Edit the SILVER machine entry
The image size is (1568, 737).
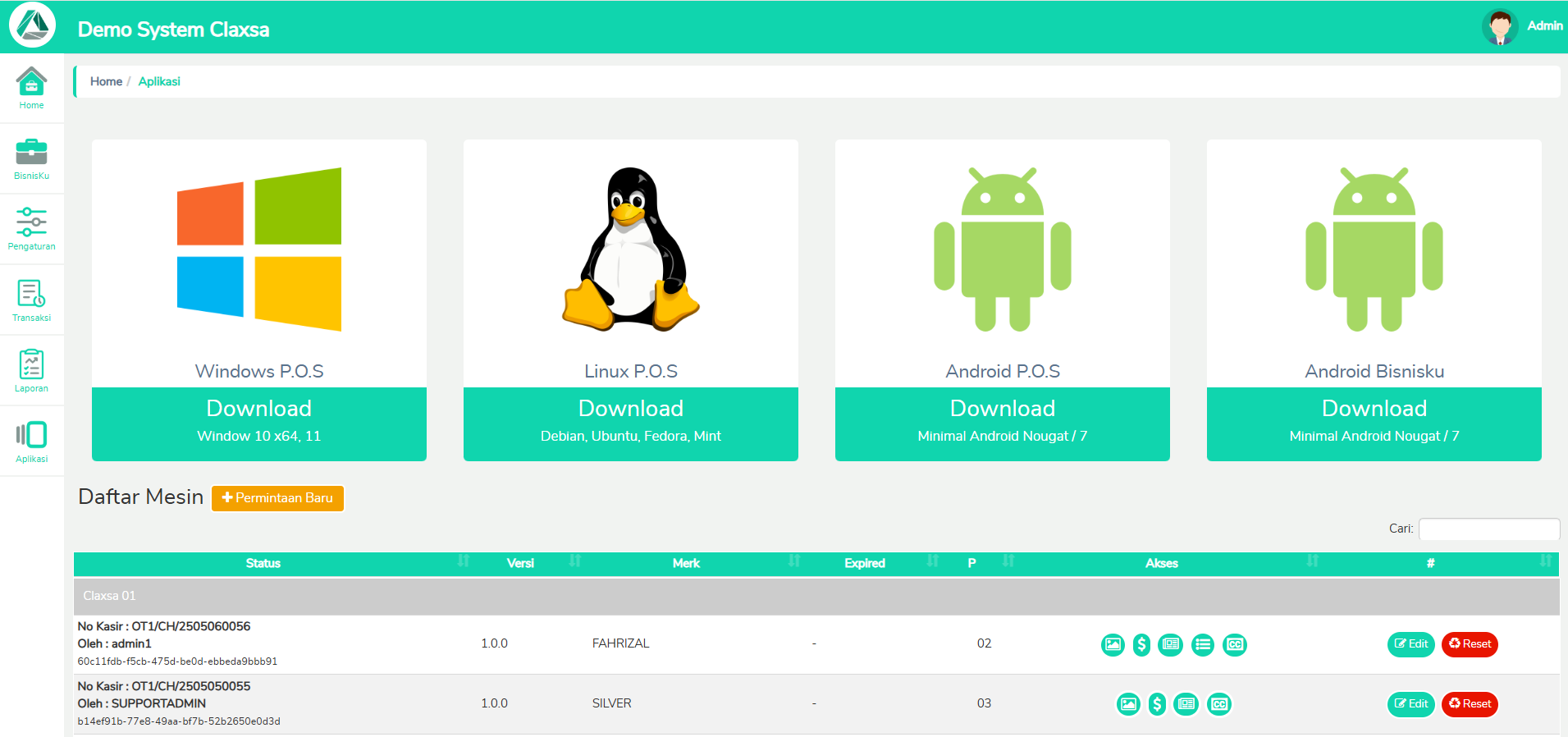point(1411,704)
